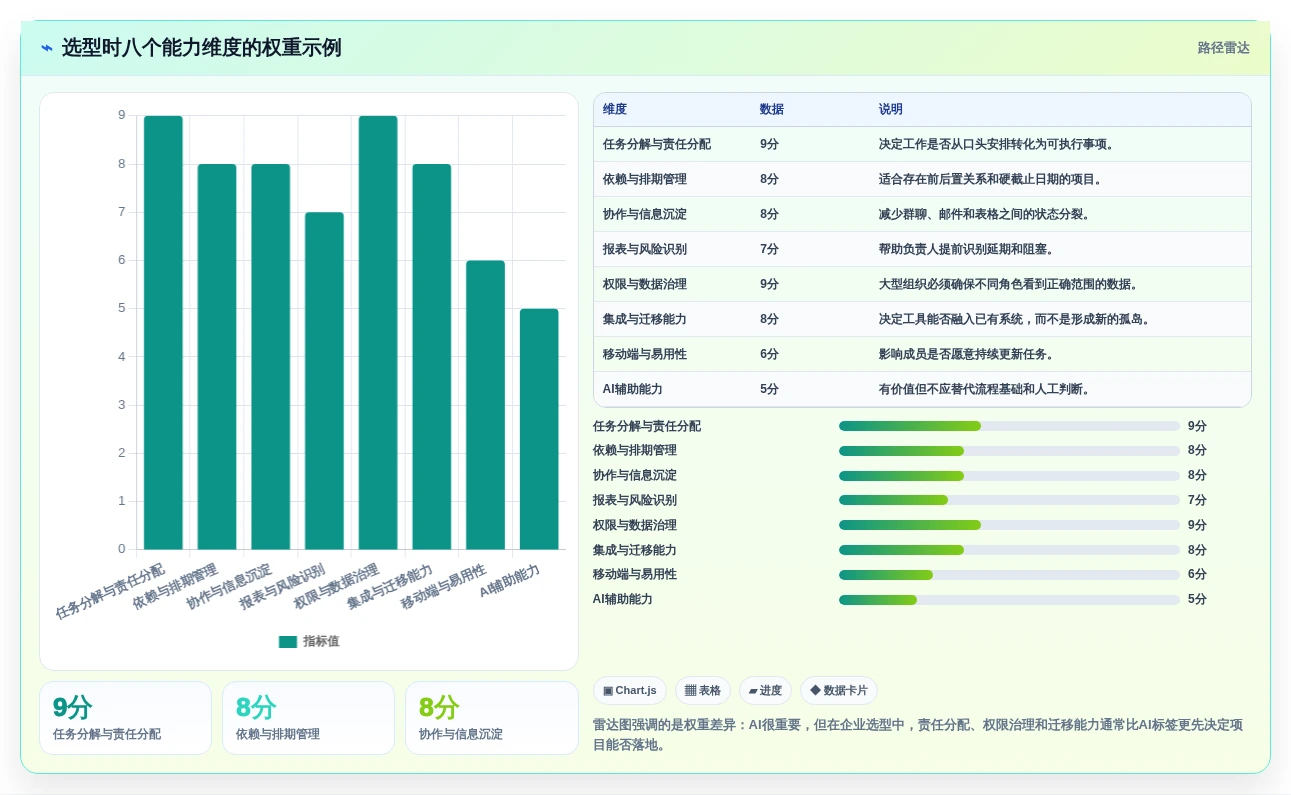Click the 路径雷达 label
The width and height of the screenshot is (1291, 795).
1223,48
